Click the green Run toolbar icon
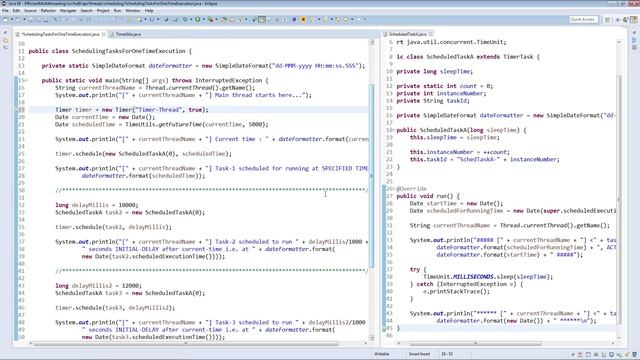Viewport: 640px width, 360px height. (198, 19)
